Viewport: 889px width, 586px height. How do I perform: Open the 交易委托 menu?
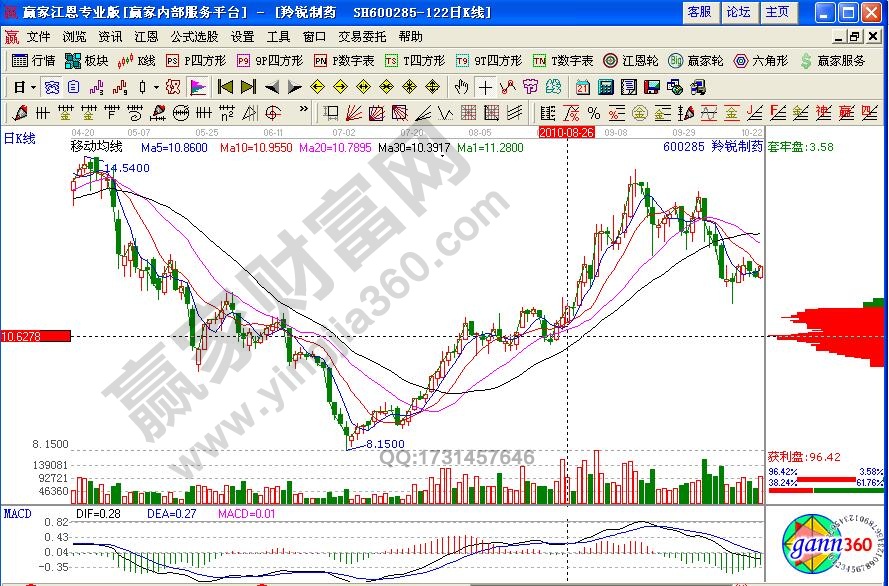pos(361,36)
